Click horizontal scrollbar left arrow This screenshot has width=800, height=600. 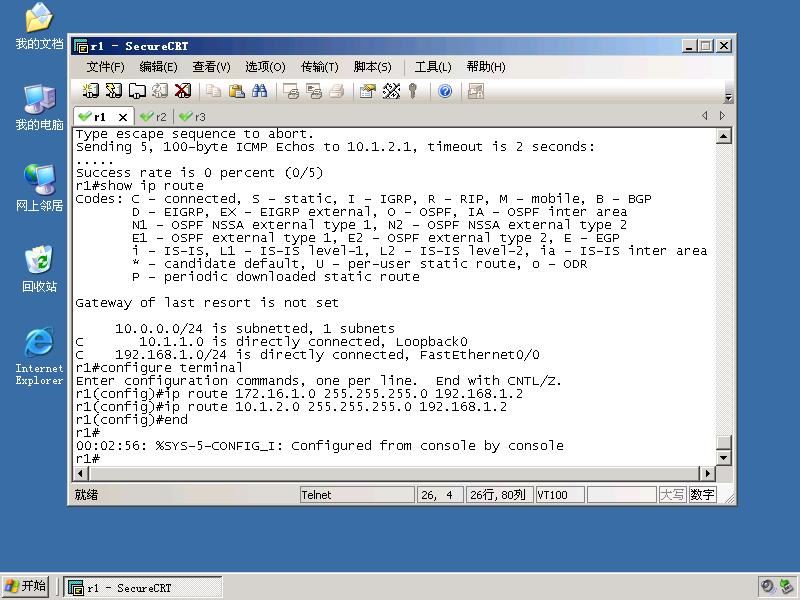(x=81, y=473)
